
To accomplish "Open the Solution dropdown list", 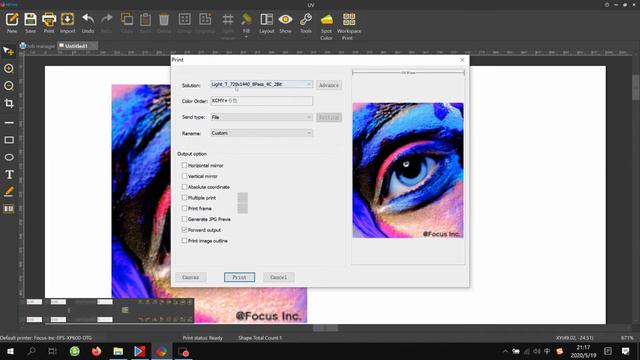I will [262, 84].
